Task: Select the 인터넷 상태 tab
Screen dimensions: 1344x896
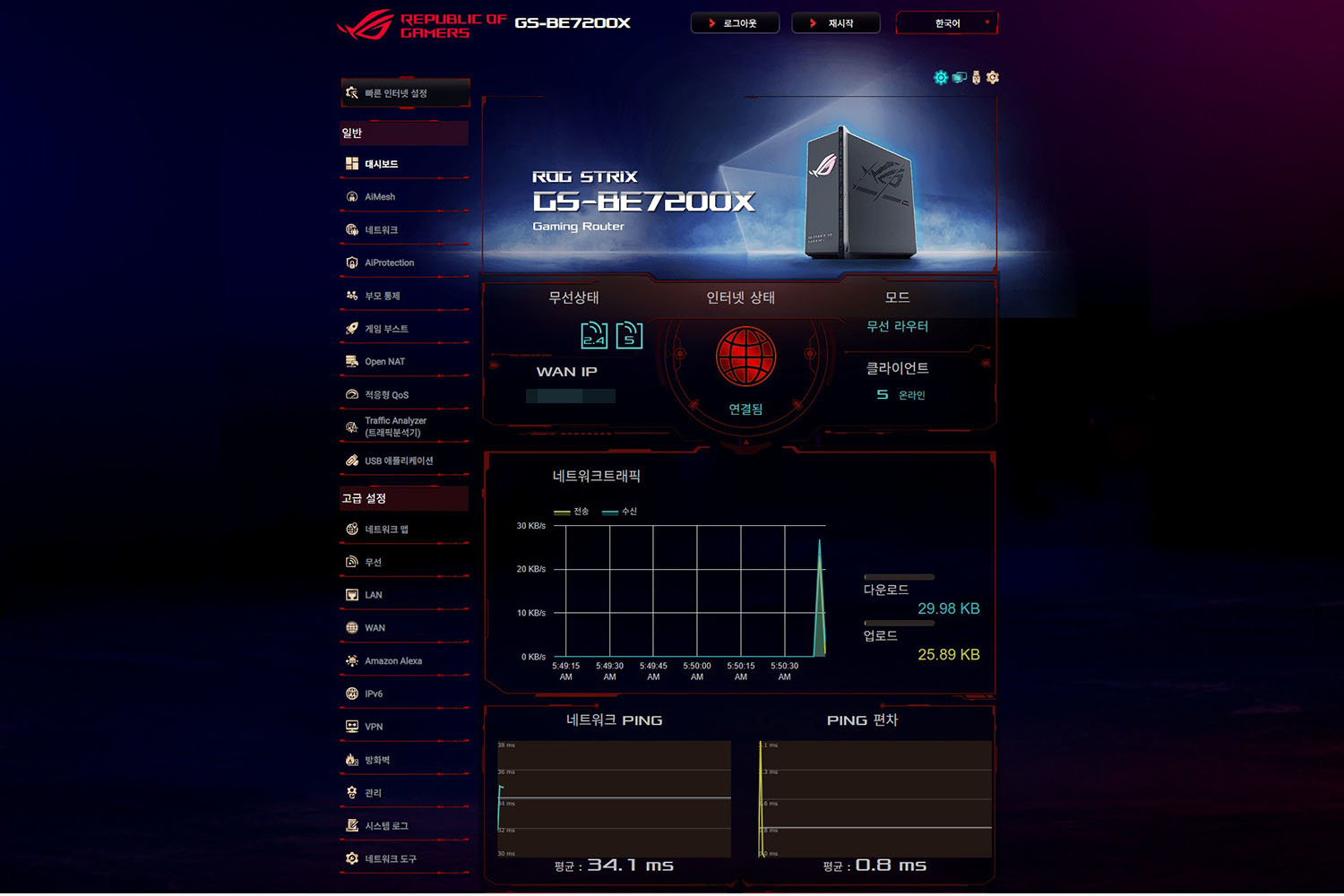Action: (x=740, y=297)
